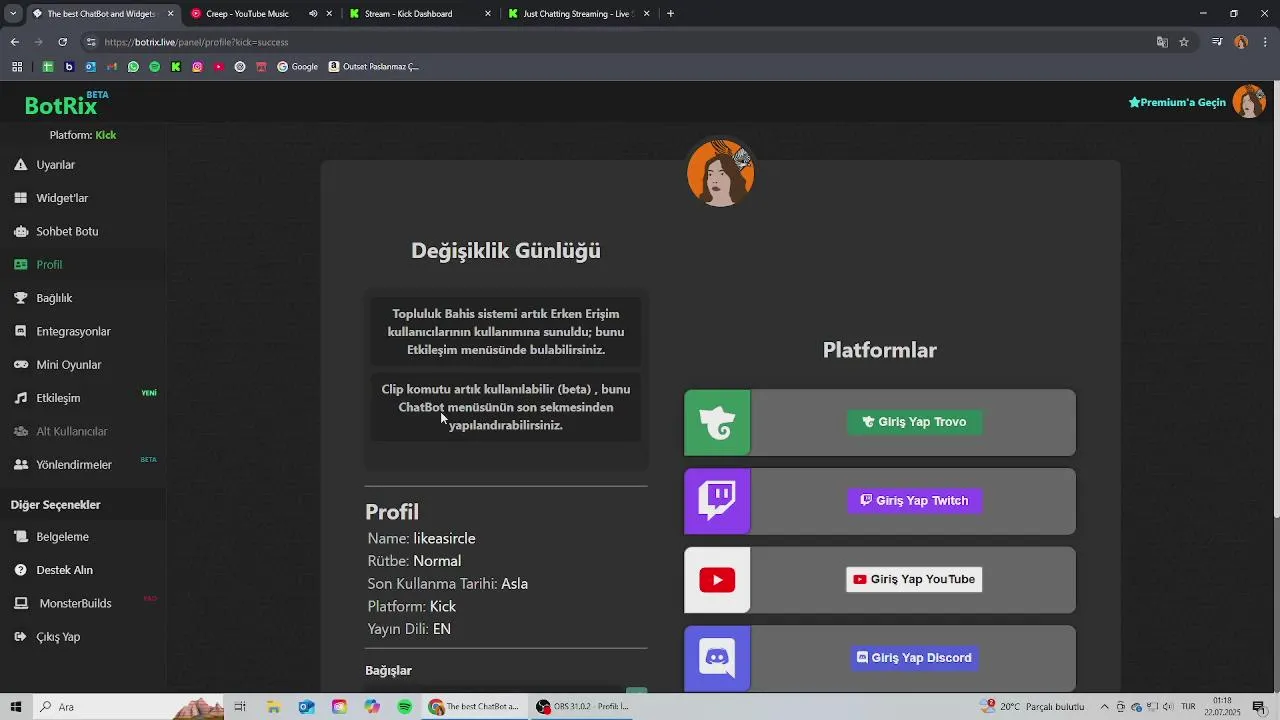Open the media controls icon
The width and height of the screenshot is (1280, 720).
click(1217, 42)
